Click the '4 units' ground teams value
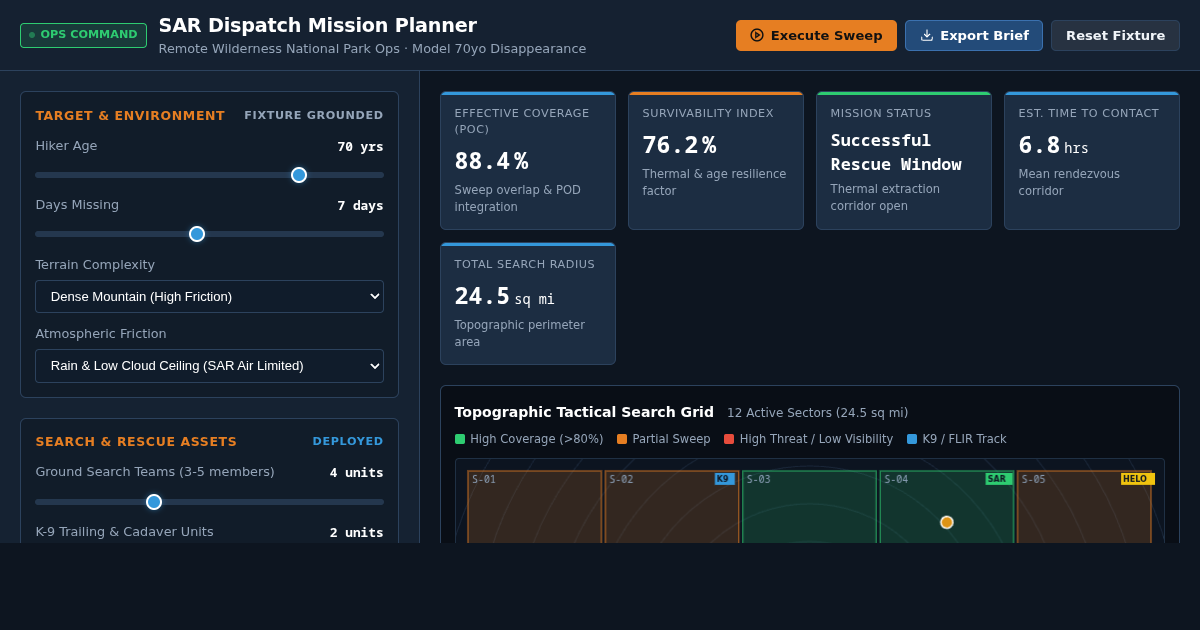Image resolution: width=1200 pixels, height=630 pixels. pyautogui.click(x=357, y=473)
